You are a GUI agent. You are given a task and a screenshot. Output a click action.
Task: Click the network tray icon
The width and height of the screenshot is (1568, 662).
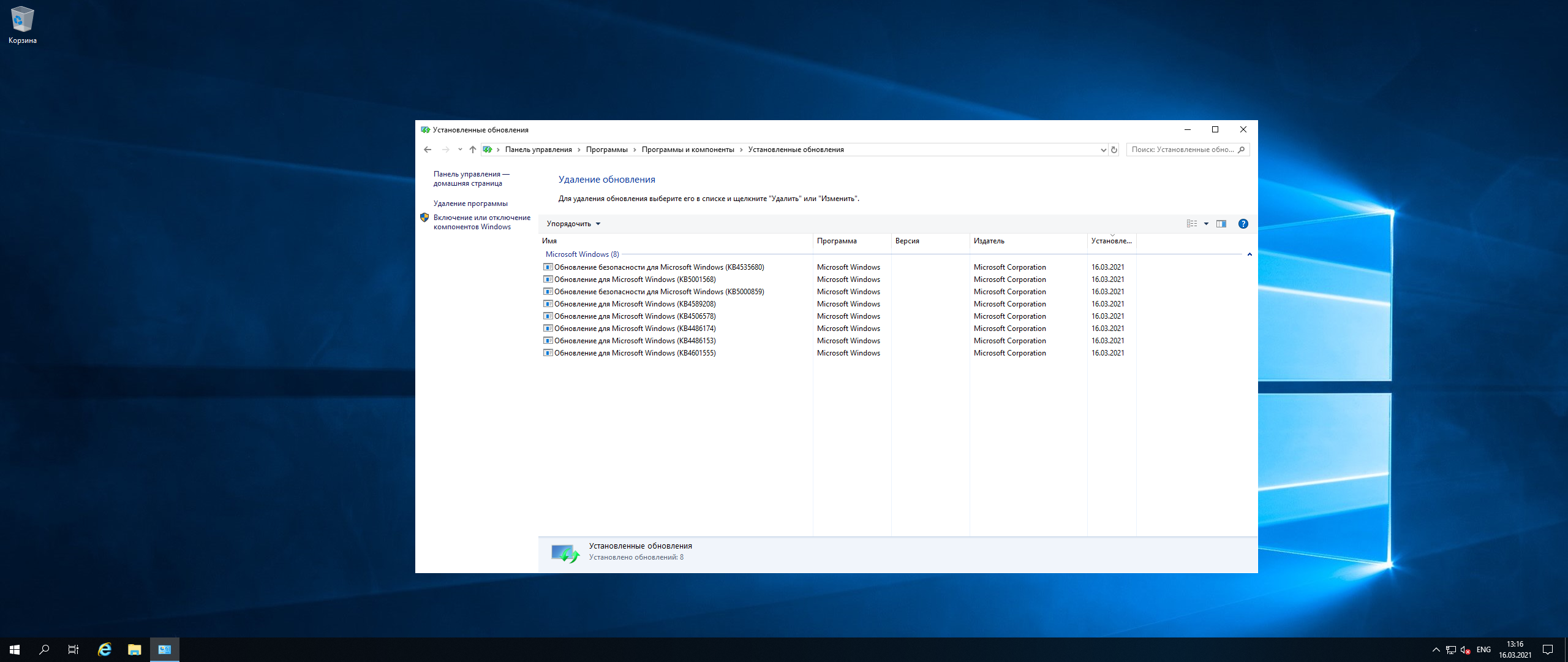pyautogui.click(x=1451, y=650)
